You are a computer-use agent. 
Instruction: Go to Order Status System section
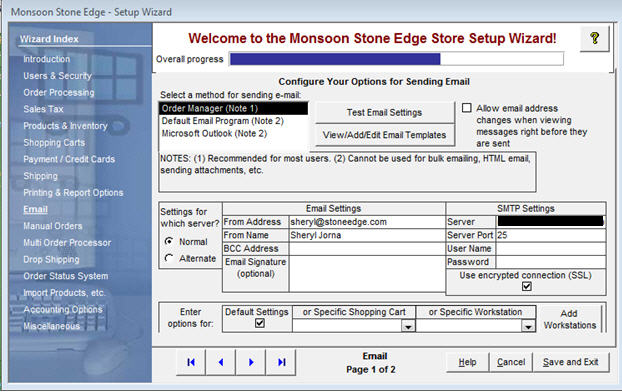click(65, 276)
